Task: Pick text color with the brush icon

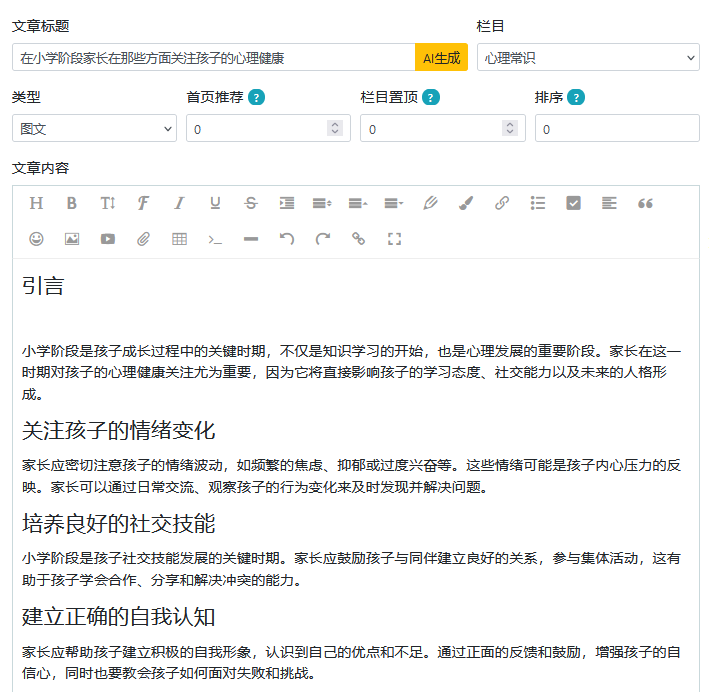Action: click(x=466, y=203)
